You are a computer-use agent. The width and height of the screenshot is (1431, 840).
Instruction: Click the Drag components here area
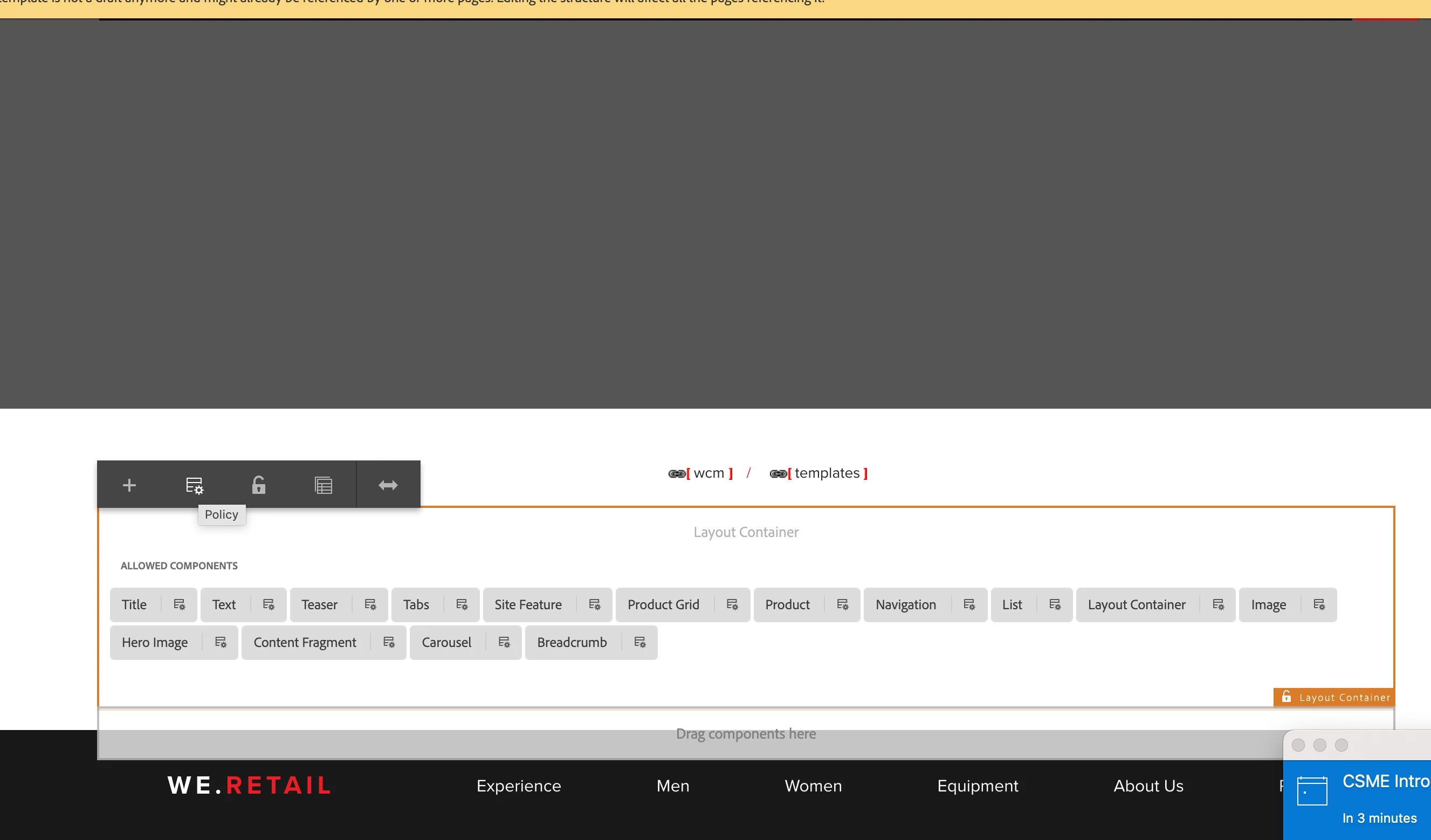[745, 734]
